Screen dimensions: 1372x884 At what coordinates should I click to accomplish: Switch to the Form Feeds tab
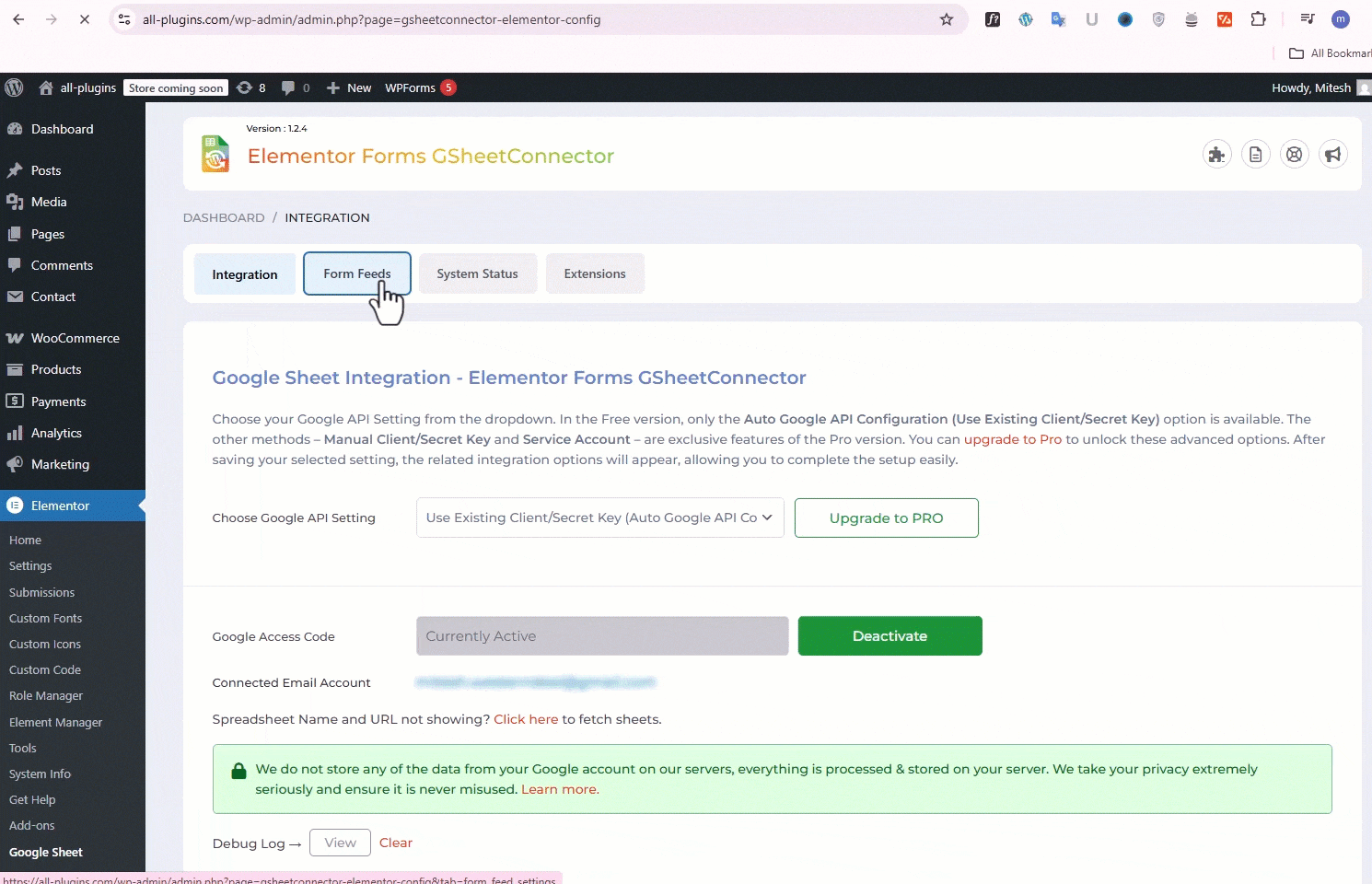coord(357,273)
